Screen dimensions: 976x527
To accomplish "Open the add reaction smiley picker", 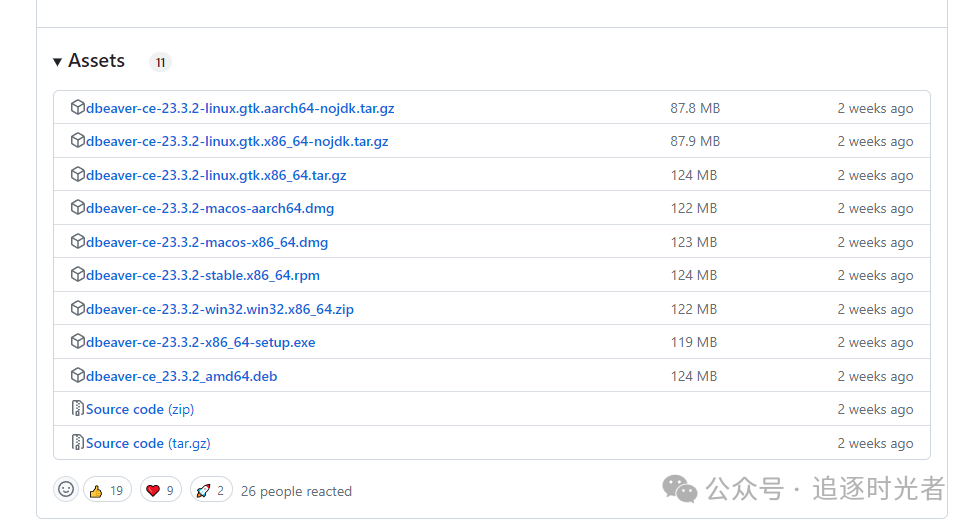I will click(x=66, y=489).
